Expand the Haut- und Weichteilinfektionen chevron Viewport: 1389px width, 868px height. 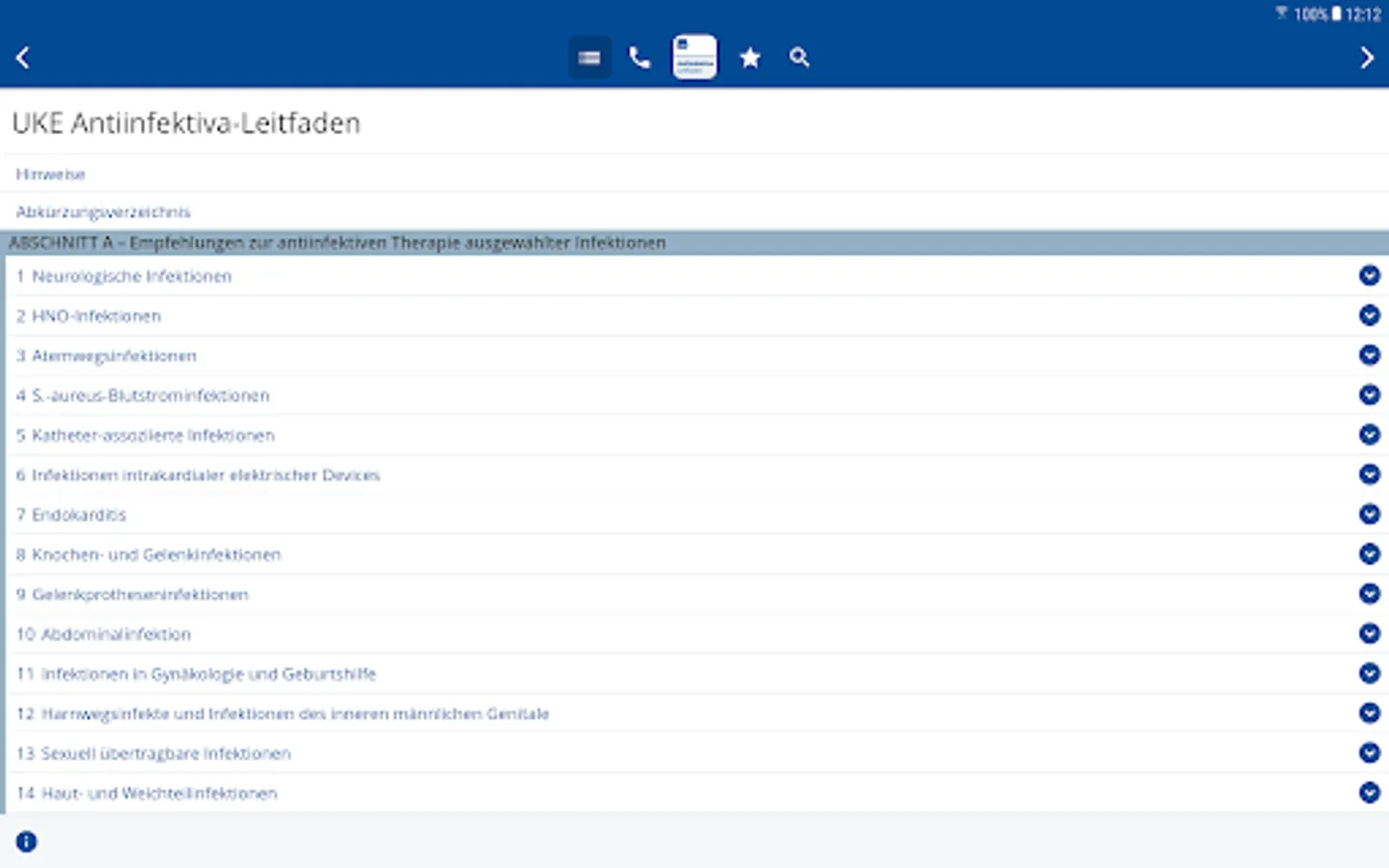1370,793
